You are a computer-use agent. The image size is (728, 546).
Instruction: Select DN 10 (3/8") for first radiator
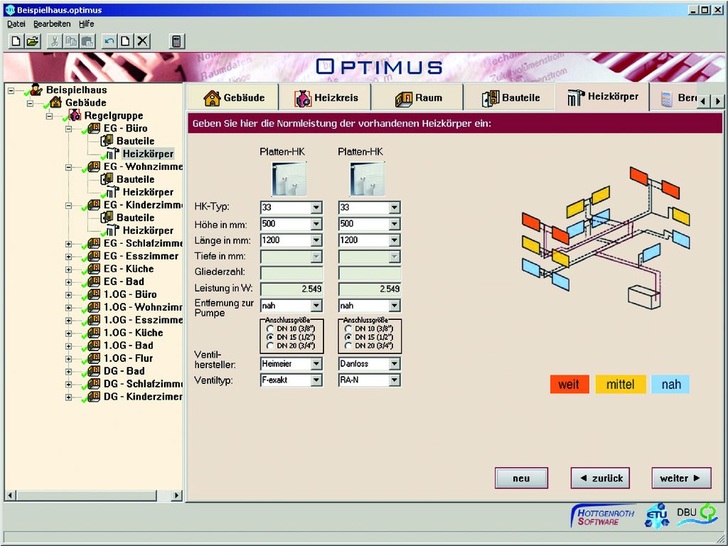[x=269, y=329]
